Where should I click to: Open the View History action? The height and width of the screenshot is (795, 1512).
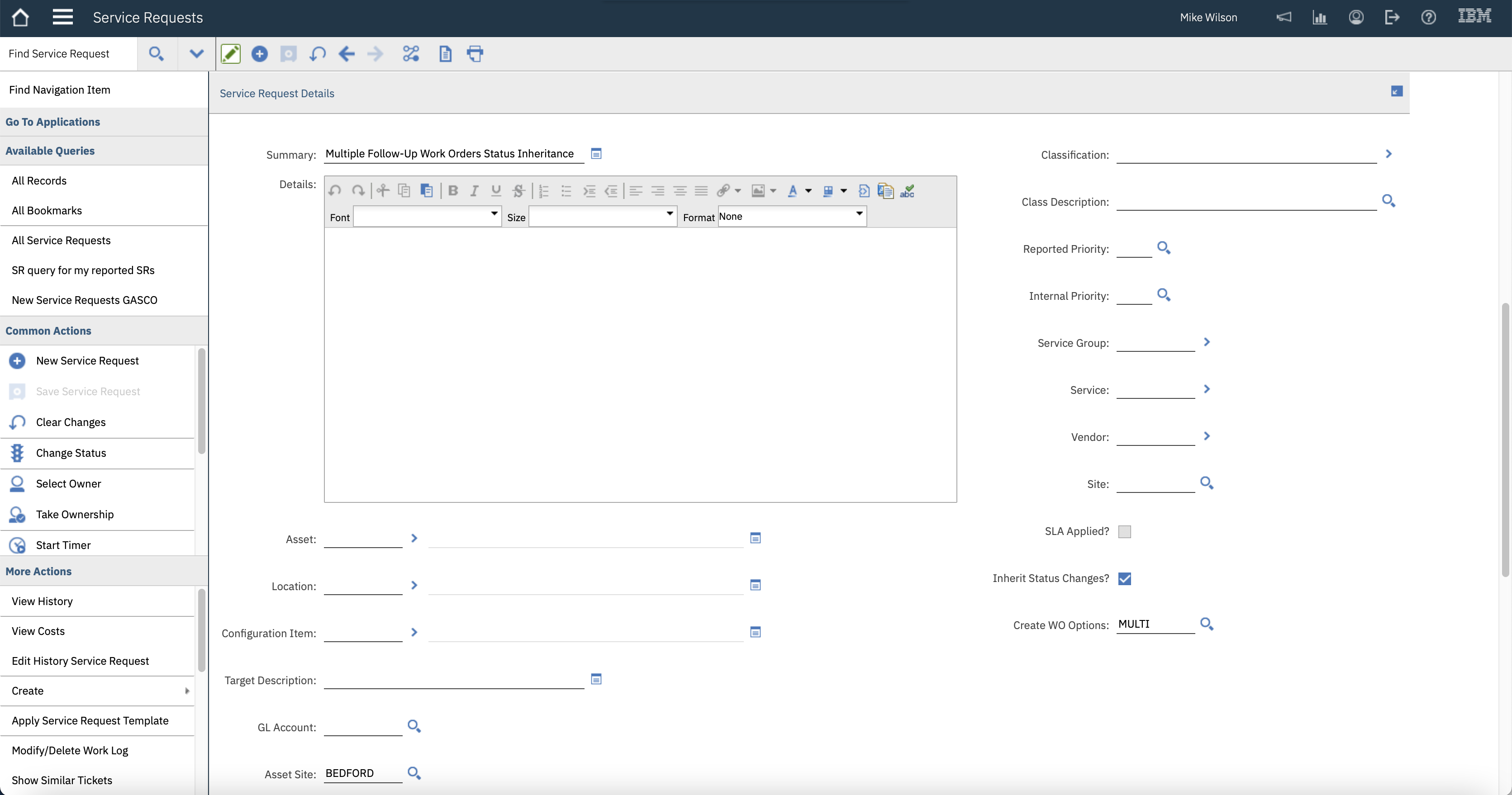42,601
